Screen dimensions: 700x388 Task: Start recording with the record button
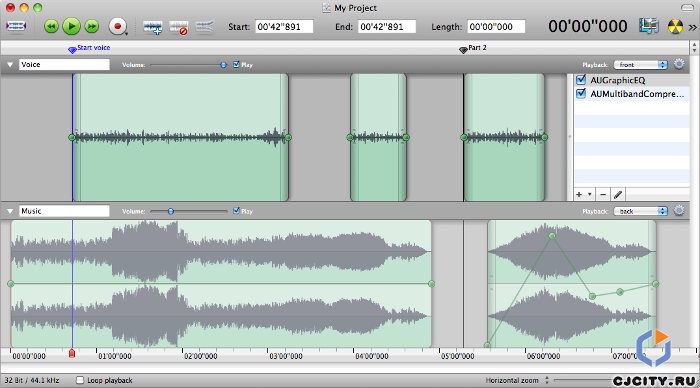tap(117, 27)
